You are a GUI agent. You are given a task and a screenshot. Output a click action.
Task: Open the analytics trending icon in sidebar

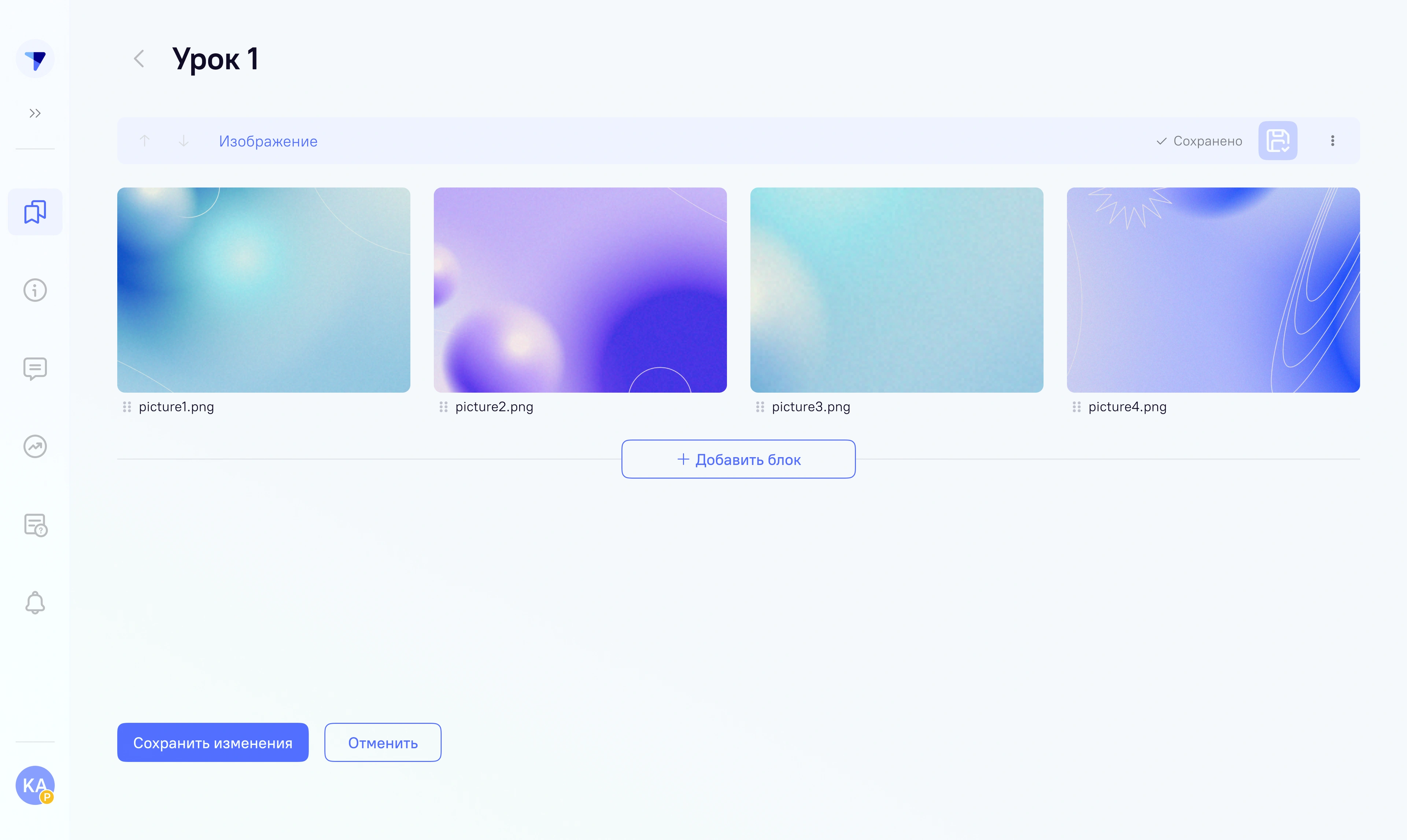34,447
